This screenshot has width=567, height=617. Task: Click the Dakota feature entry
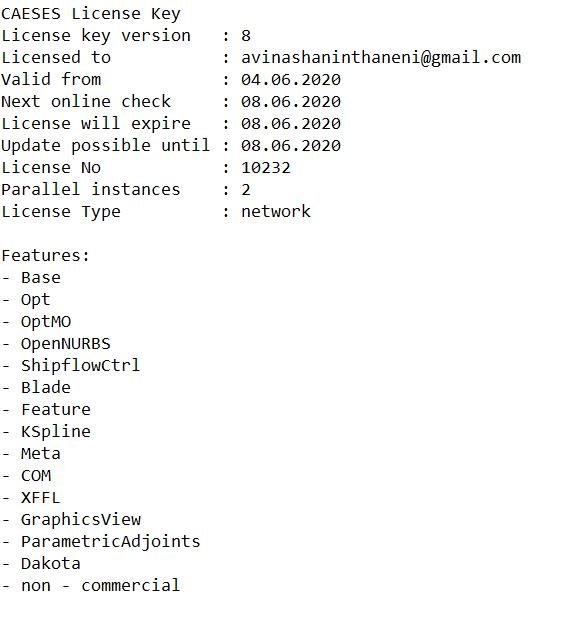[x=51, y=564]
